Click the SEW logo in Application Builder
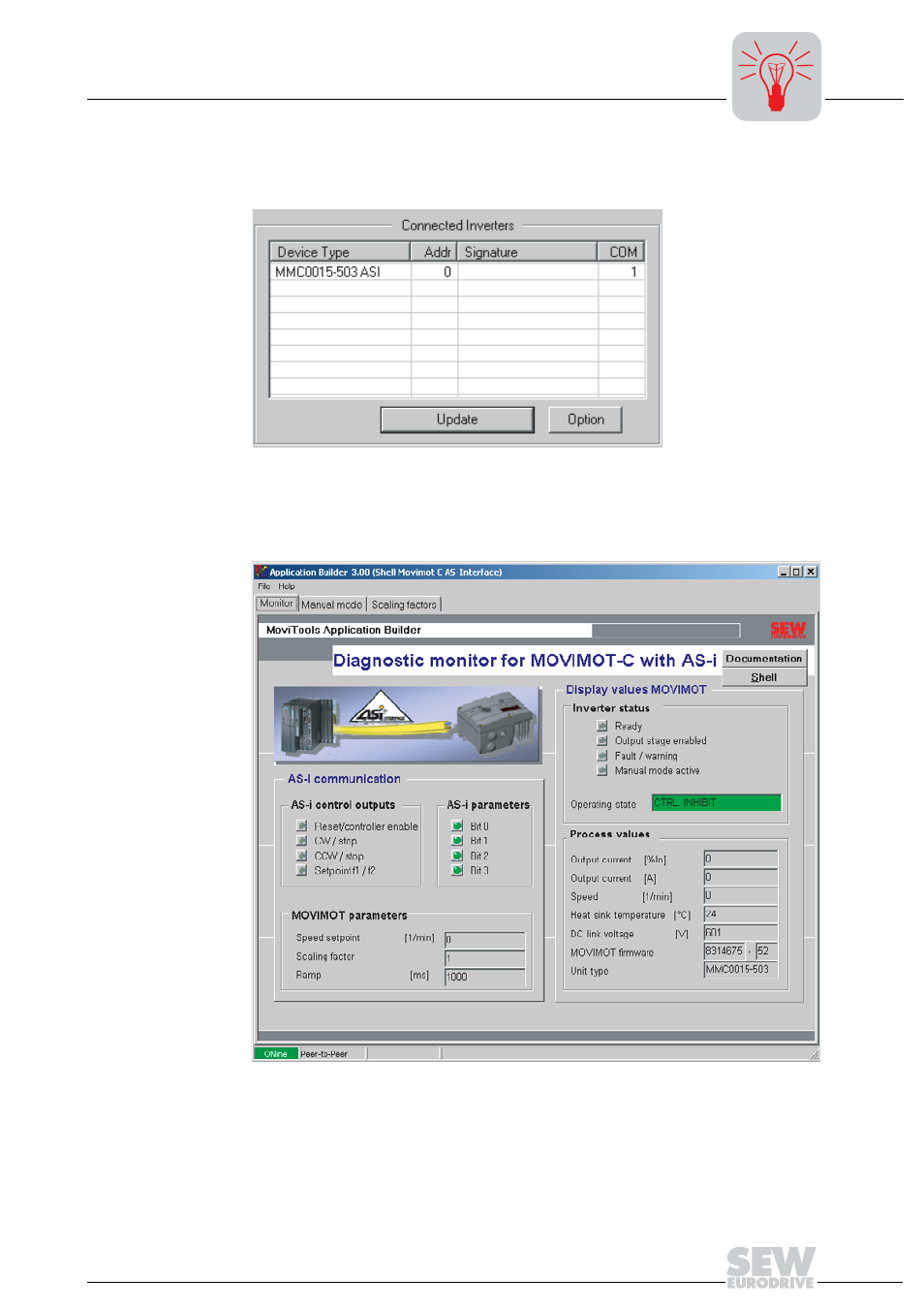 [x=787, y=630]
